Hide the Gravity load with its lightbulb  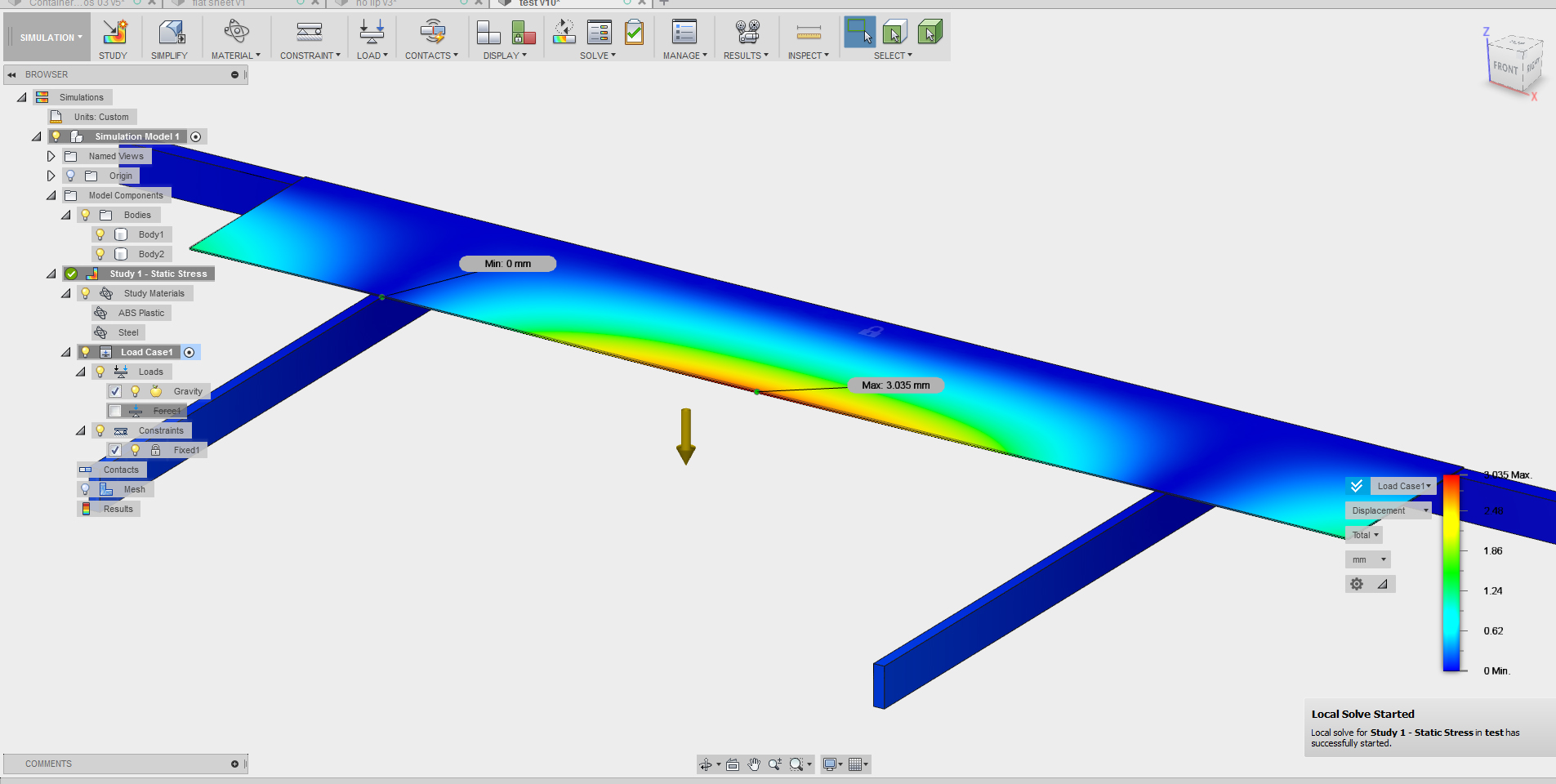(x=134, y=391)
